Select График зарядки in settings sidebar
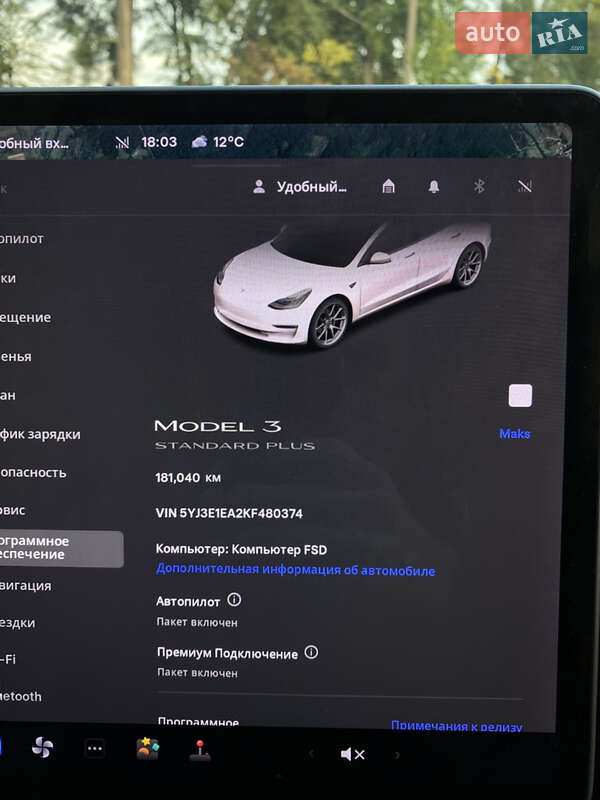The height and width of the screenshot is (800, 600). tap(40, 434)
